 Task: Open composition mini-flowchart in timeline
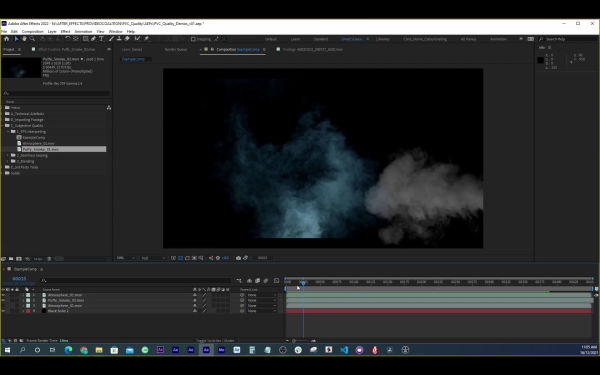pos(239,281)
